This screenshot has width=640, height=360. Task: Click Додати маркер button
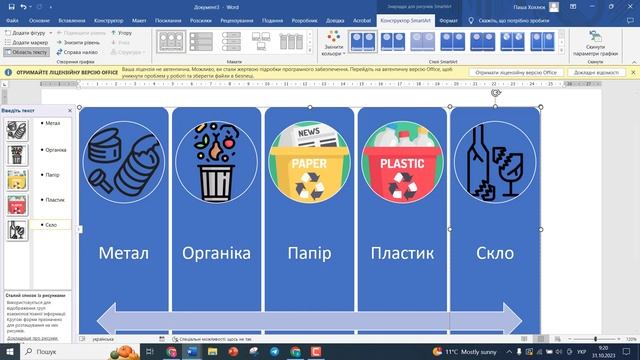point(27,42)
